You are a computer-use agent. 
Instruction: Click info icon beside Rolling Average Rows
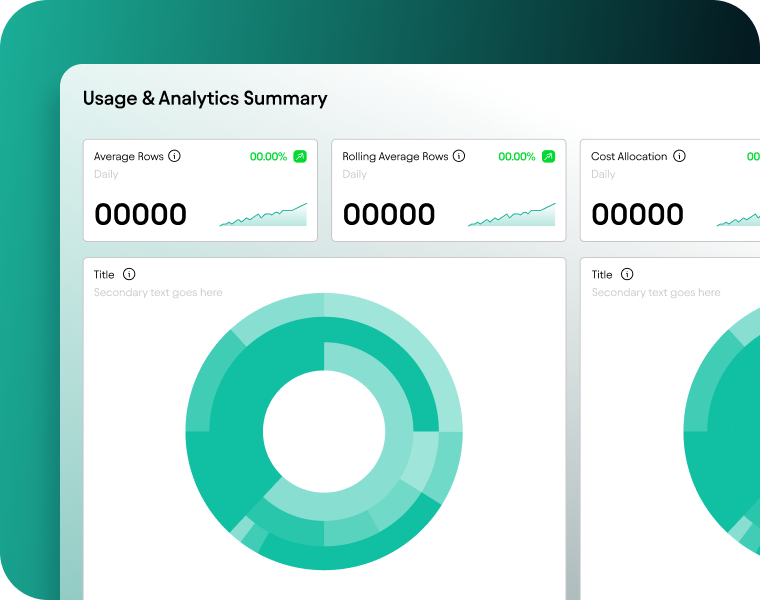tap(459, 156)
